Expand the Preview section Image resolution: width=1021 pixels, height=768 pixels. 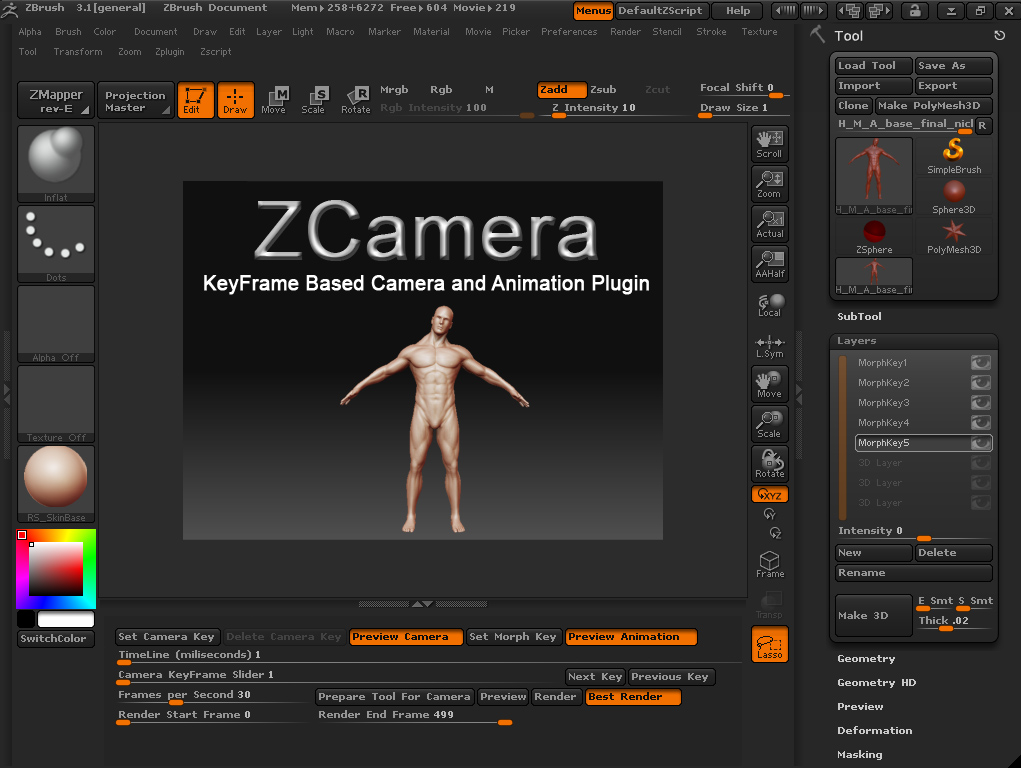[860, 707]
